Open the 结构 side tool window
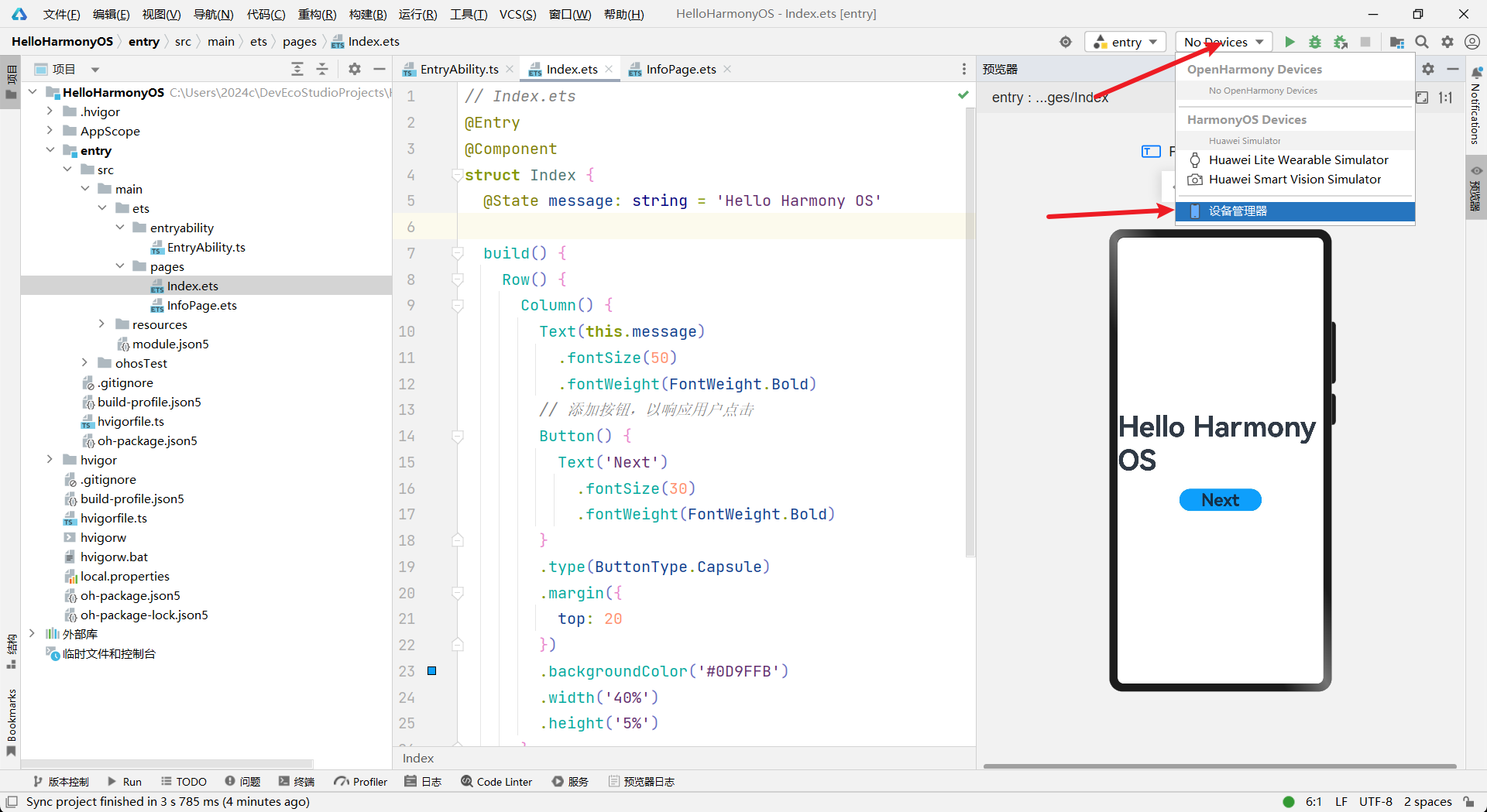Viewport: 1487px width, 812px height. 11,652
